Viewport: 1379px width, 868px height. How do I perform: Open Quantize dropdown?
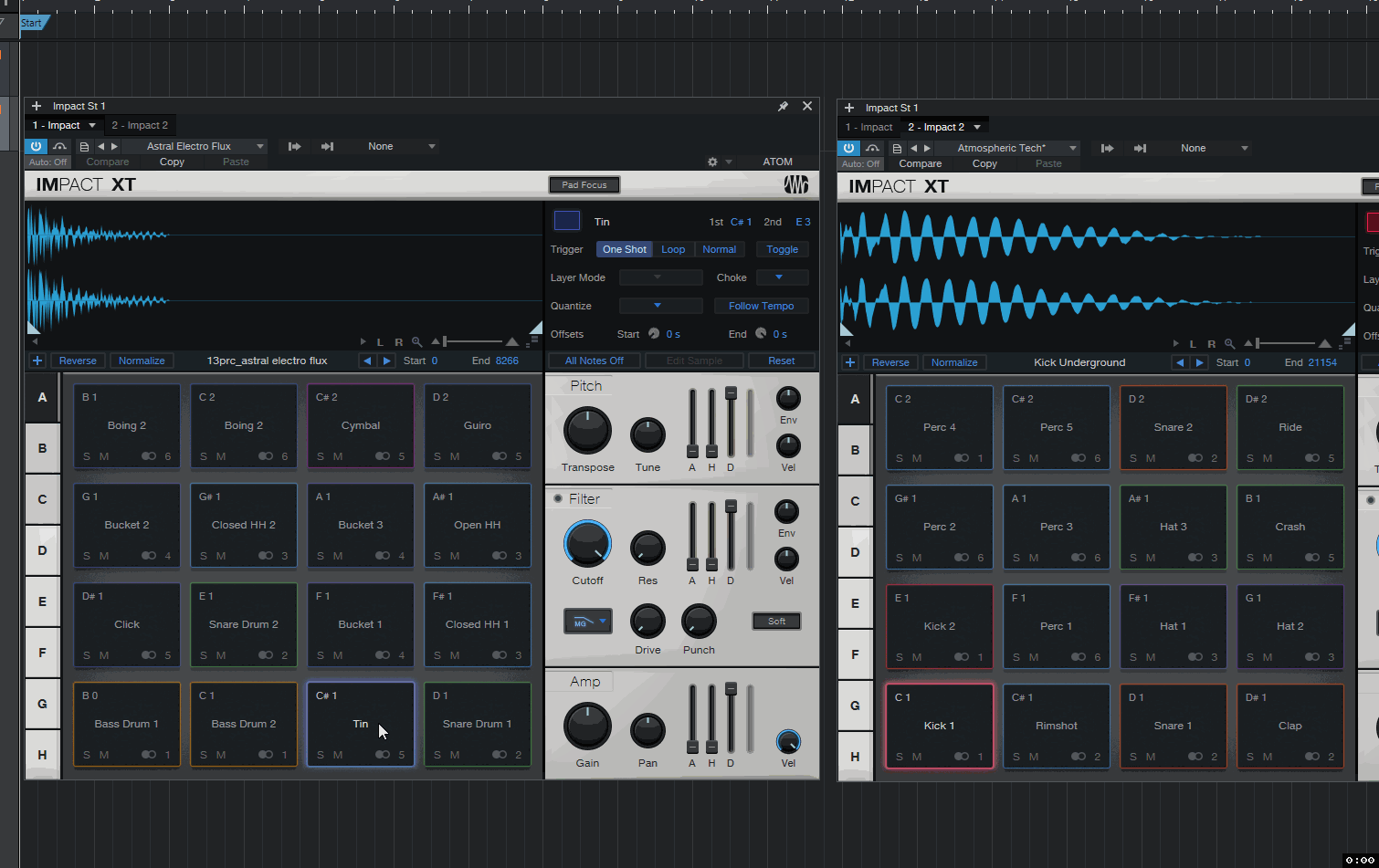[660, 306]
